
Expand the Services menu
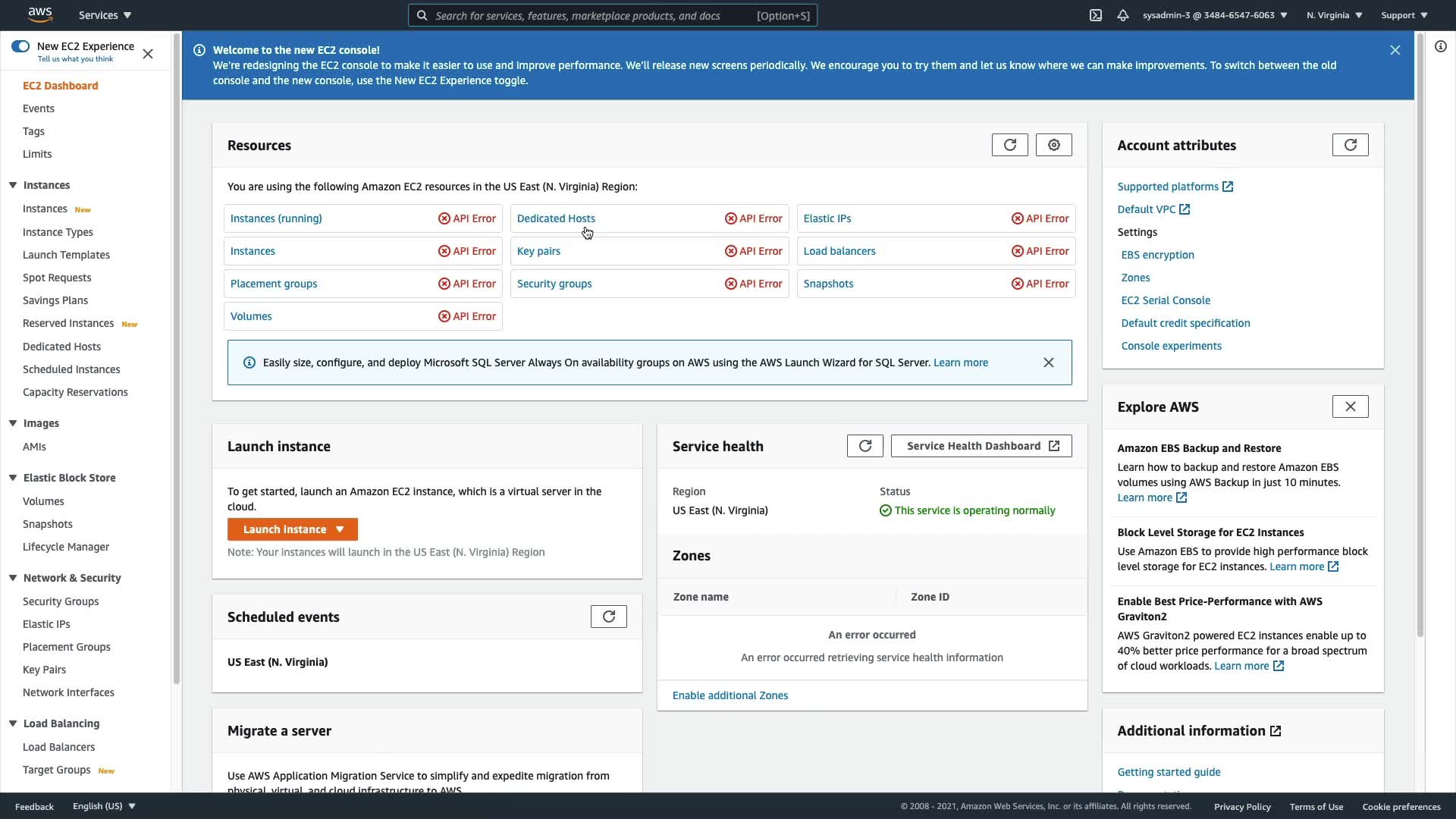105,15
